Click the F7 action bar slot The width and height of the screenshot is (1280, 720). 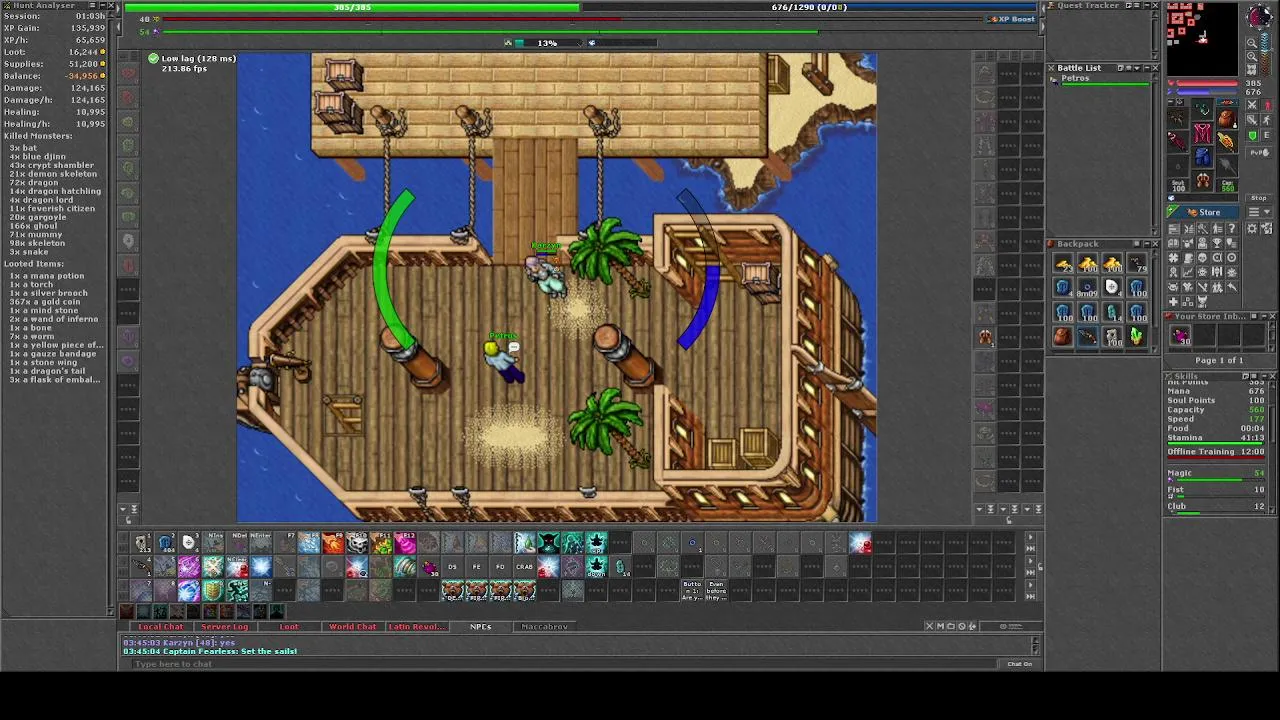pos(286,542)
